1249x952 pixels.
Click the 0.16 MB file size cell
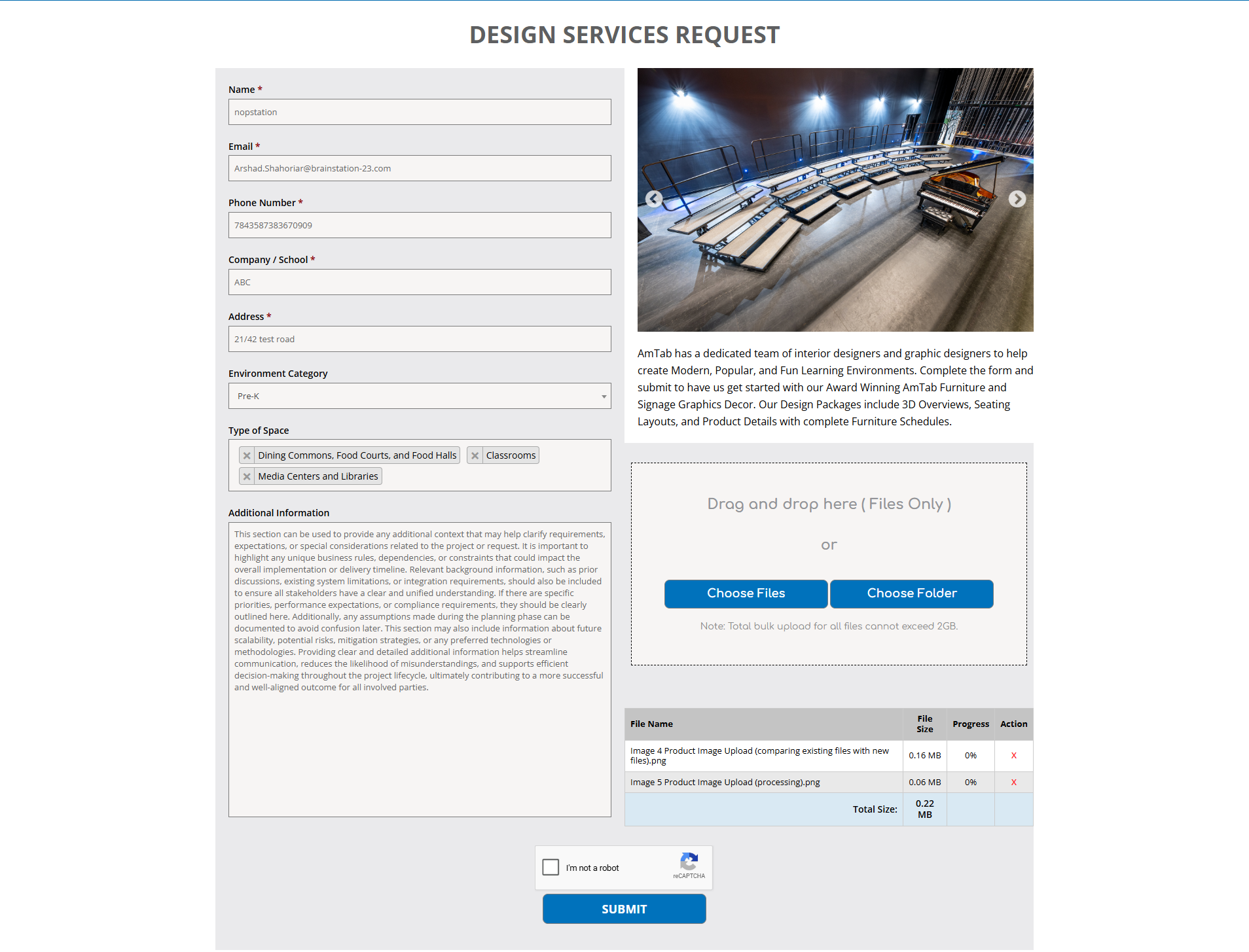pyautogui.click(x=925, y=756)
